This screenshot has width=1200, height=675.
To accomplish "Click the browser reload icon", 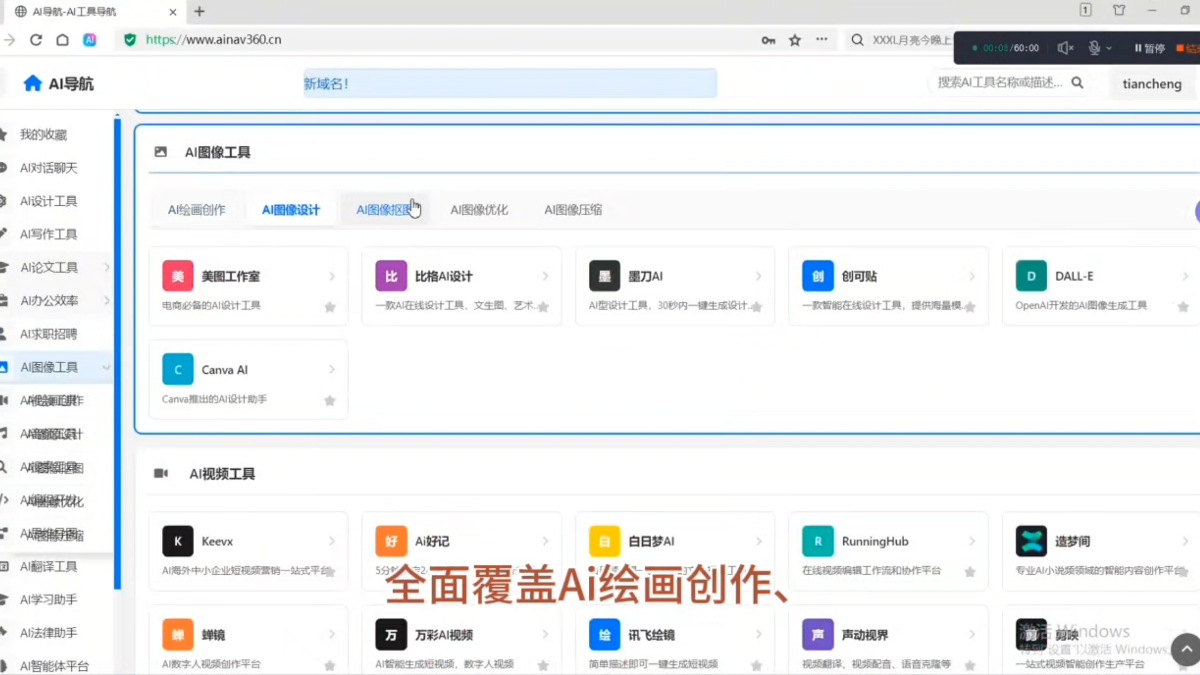I will [36, 40].
